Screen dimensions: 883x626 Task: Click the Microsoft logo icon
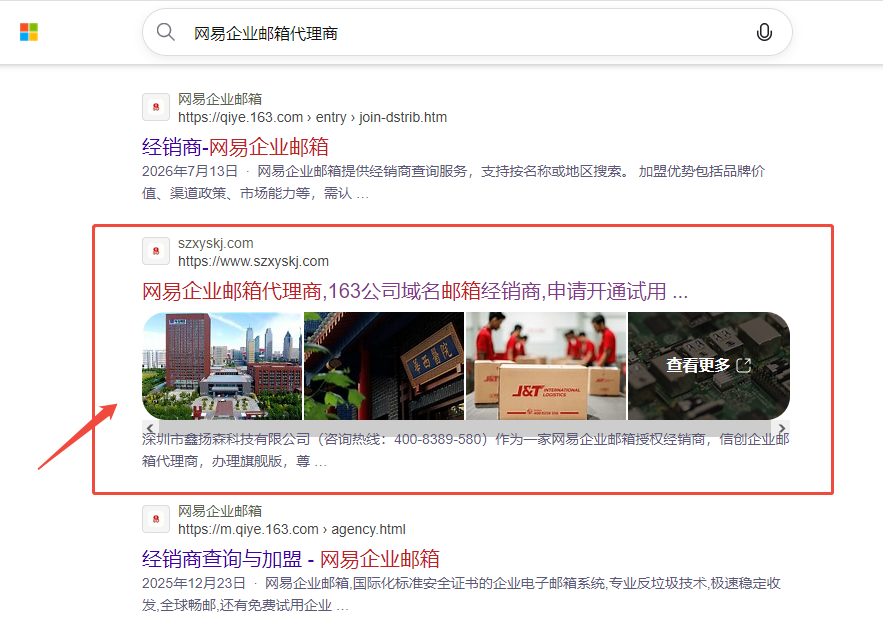click(x=29, y=32)
